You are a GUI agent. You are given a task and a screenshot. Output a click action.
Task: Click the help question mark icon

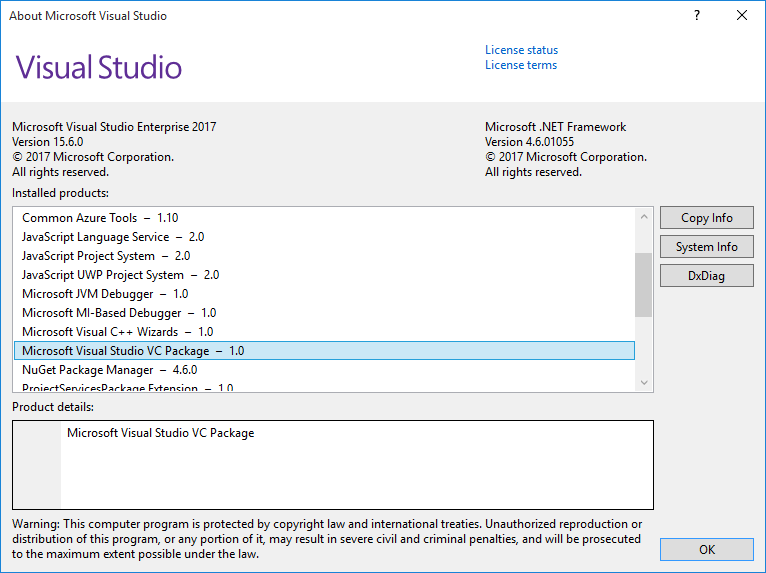click(697, 16)
